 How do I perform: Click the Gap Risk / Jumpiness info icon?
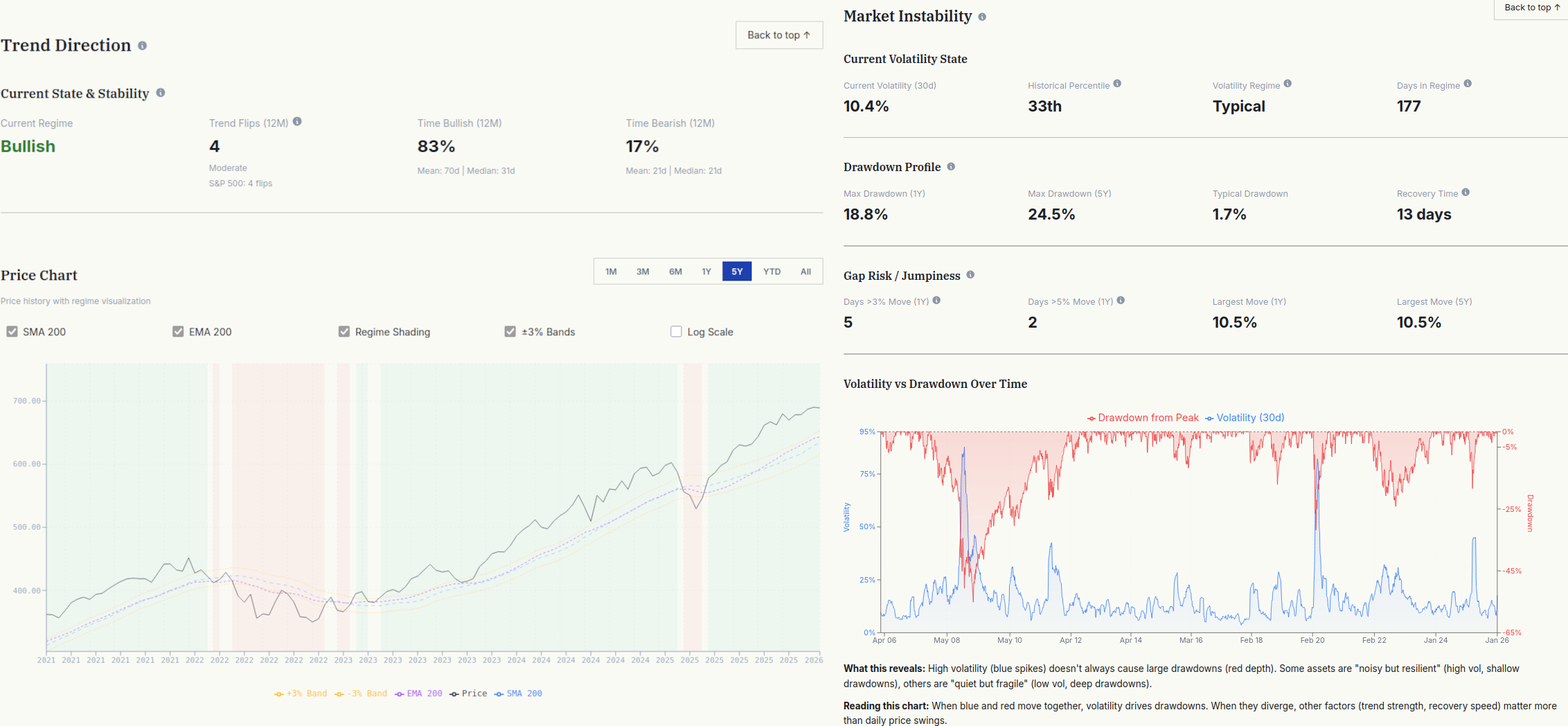click(970, 275)
